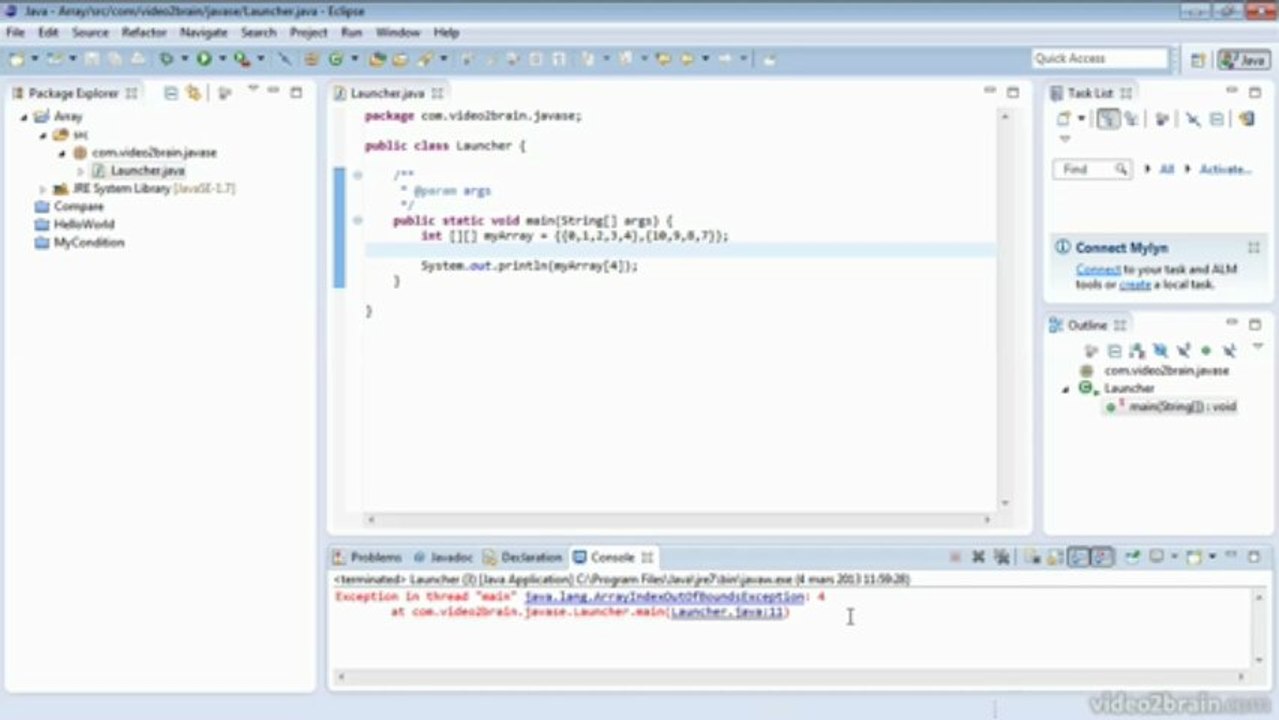Toggle Pin Console button
This screenshot has width=1279, height=720.
pyautogui.click(x=1132, y=557)
